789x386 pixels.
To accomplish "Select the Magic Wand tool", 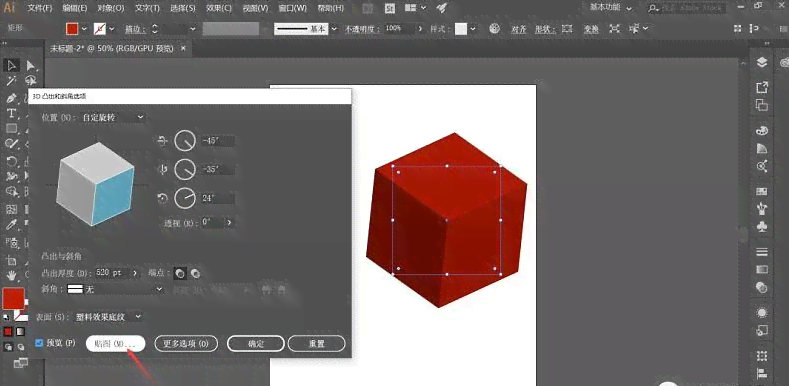I will [x=12, y=81].
